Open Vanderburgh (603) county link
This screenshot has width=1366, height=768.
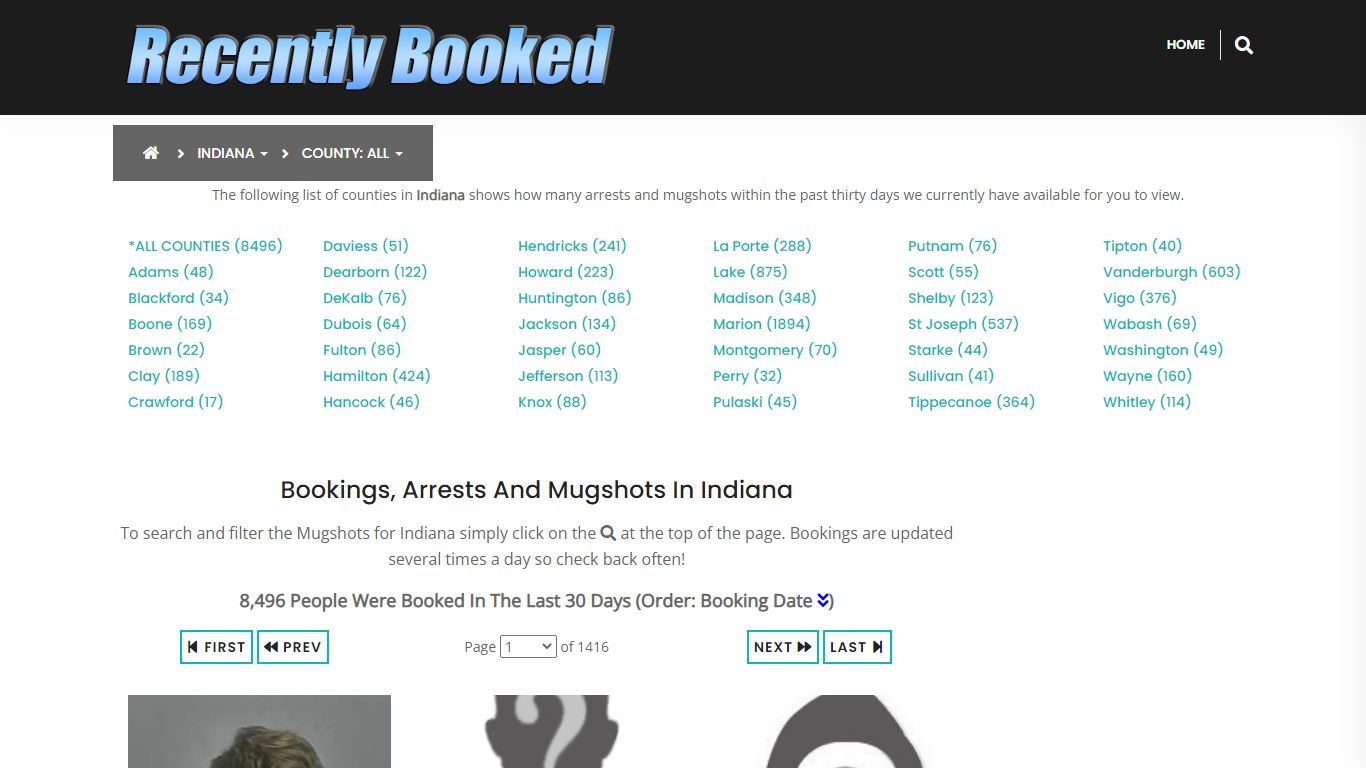pyautogui.click(x=1172, y=272)
